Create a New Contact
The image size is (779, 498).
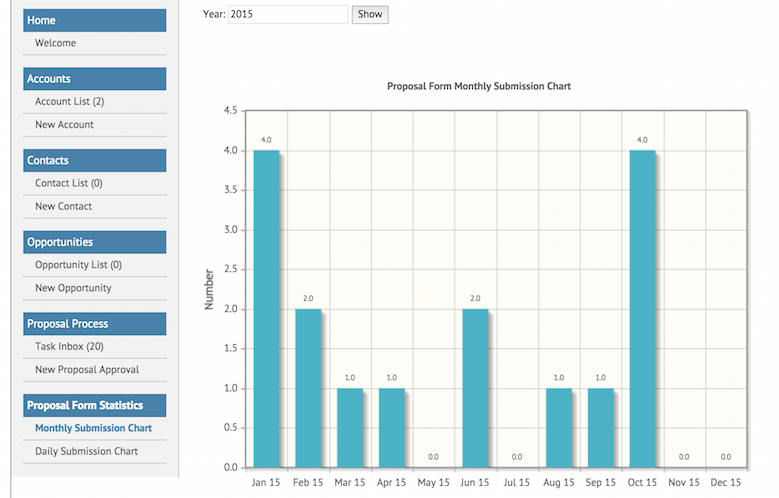[x=63, y=206]
